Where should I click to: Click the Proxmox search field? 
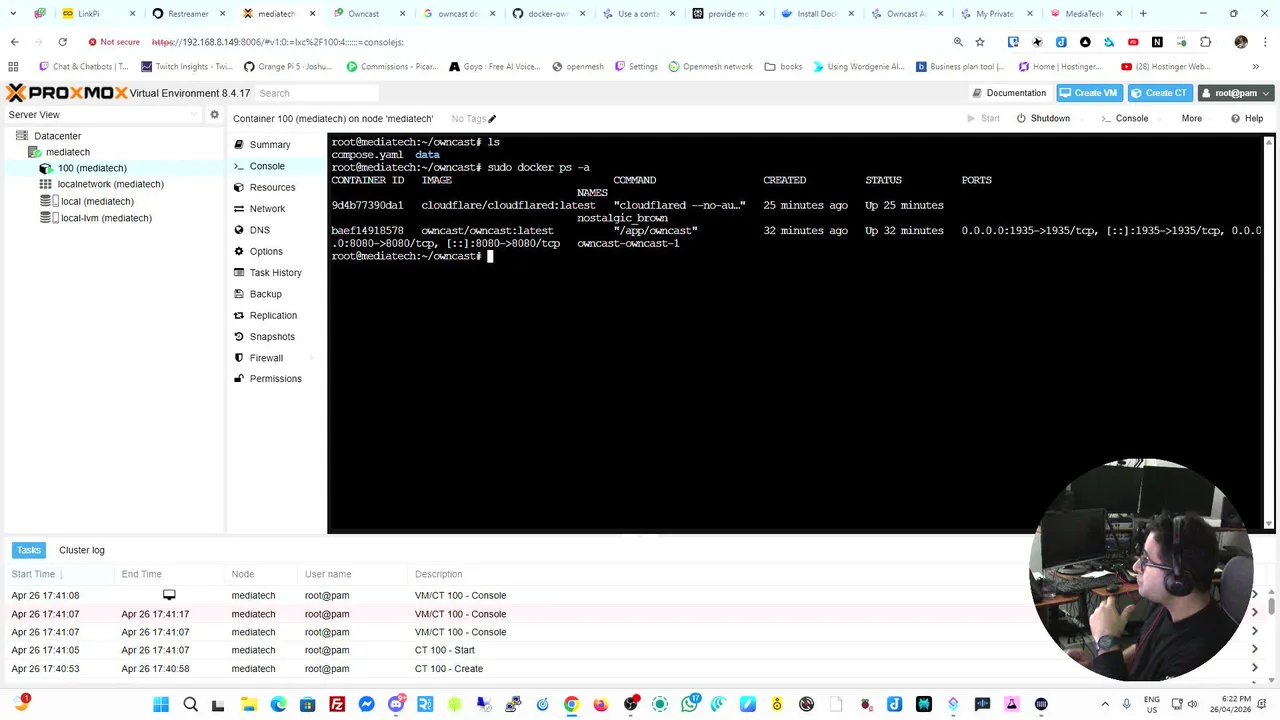317,93
